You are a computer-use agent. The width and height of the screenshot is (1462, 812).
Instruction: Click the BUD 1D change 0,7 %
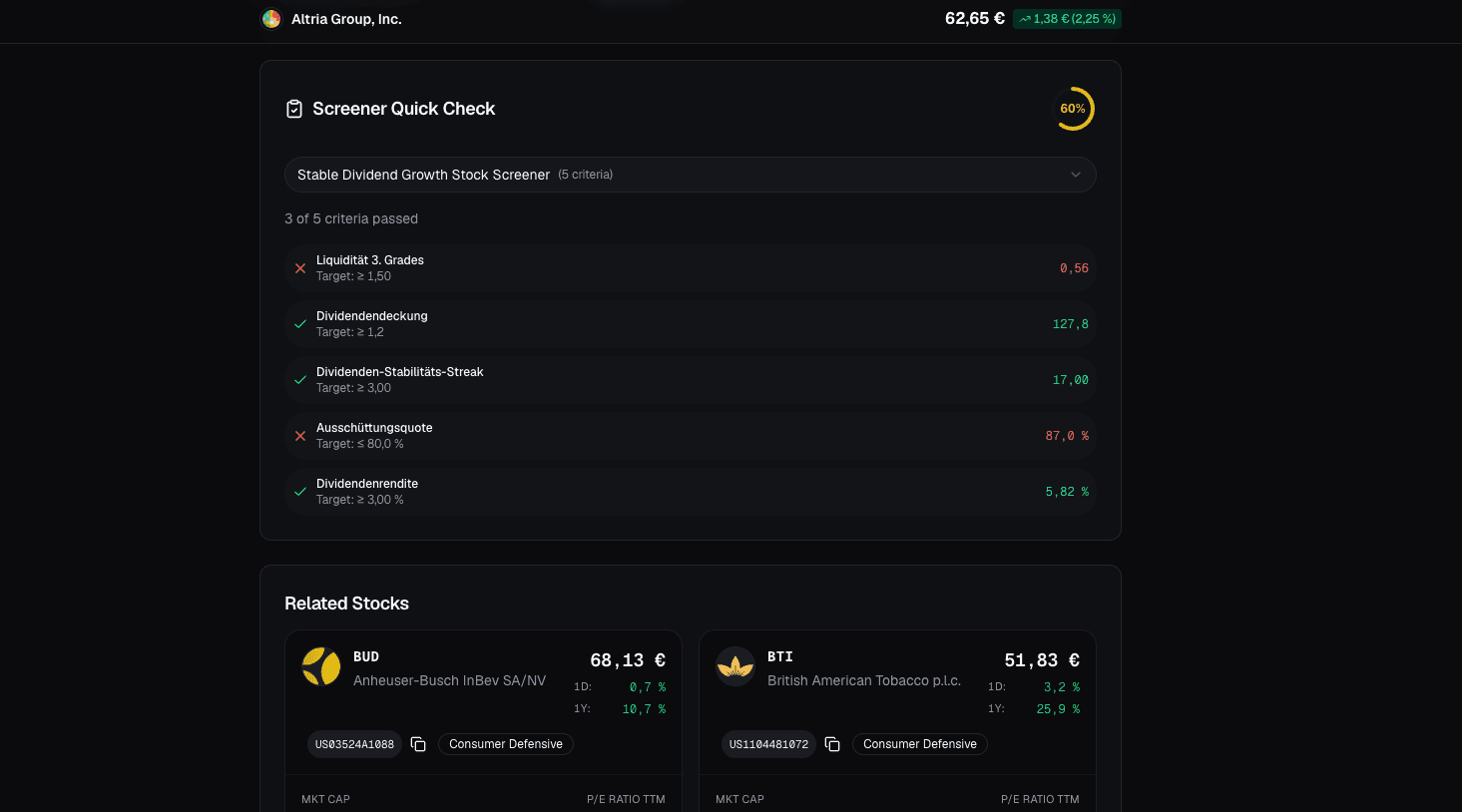648,687
